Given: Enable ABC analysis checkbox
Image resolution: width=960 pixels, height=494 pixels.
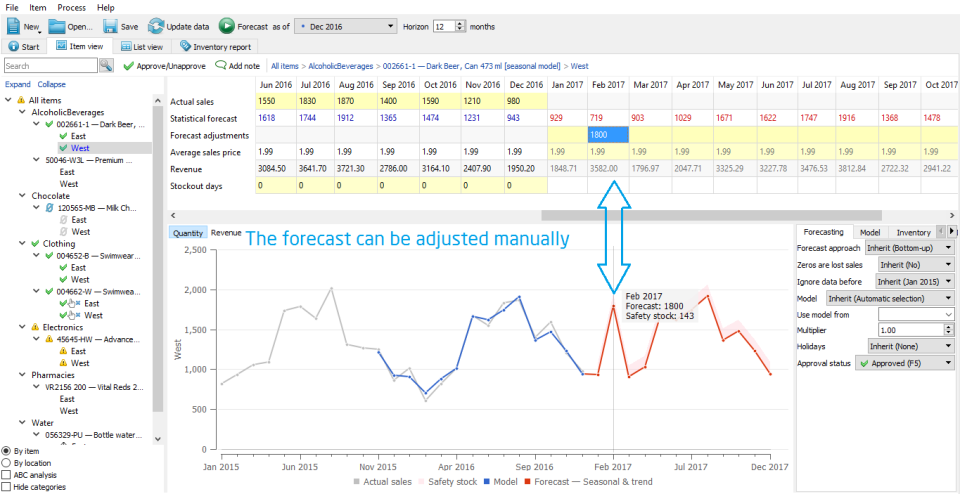Looking at the screenshot, I should tap(6, 475).
